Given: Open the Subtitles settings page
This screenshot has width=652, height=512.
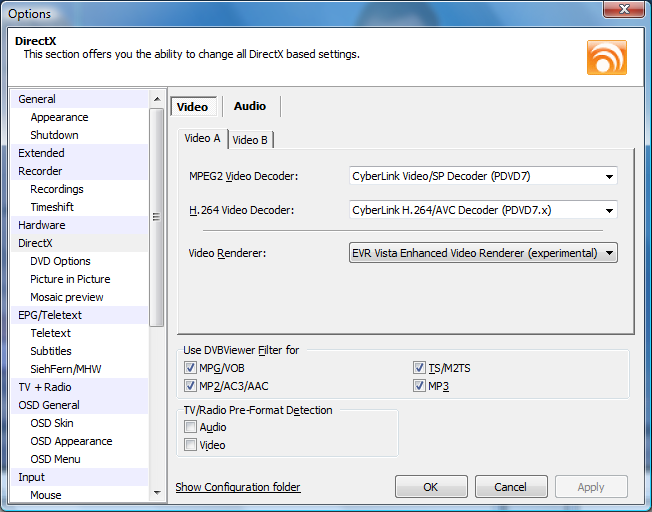Looking at the screenshot, I should (x=79, y=351).
